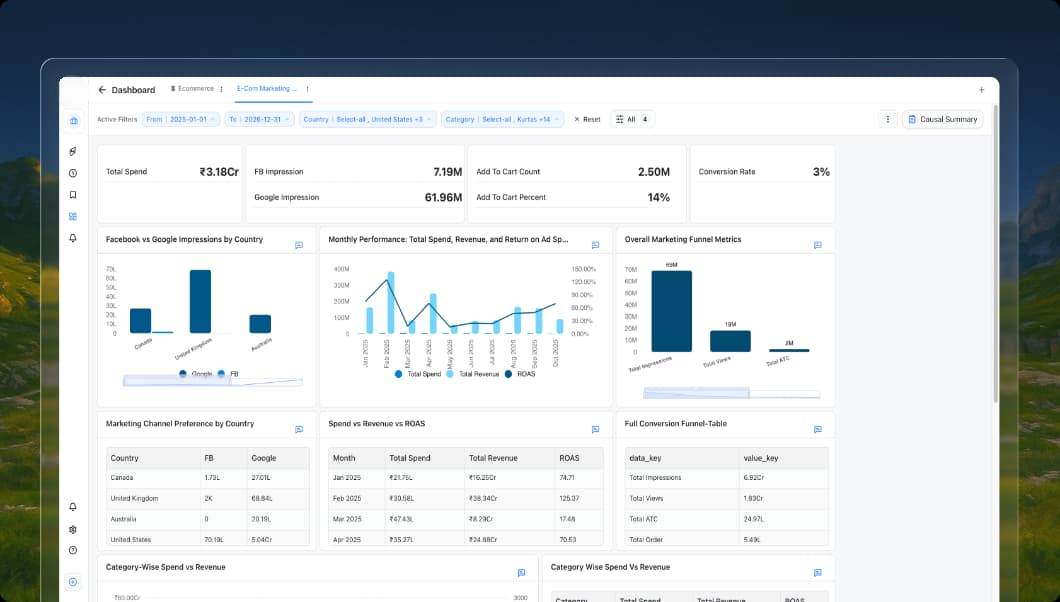Open the bookmarks icon in the sidebar

click(72, 194)
